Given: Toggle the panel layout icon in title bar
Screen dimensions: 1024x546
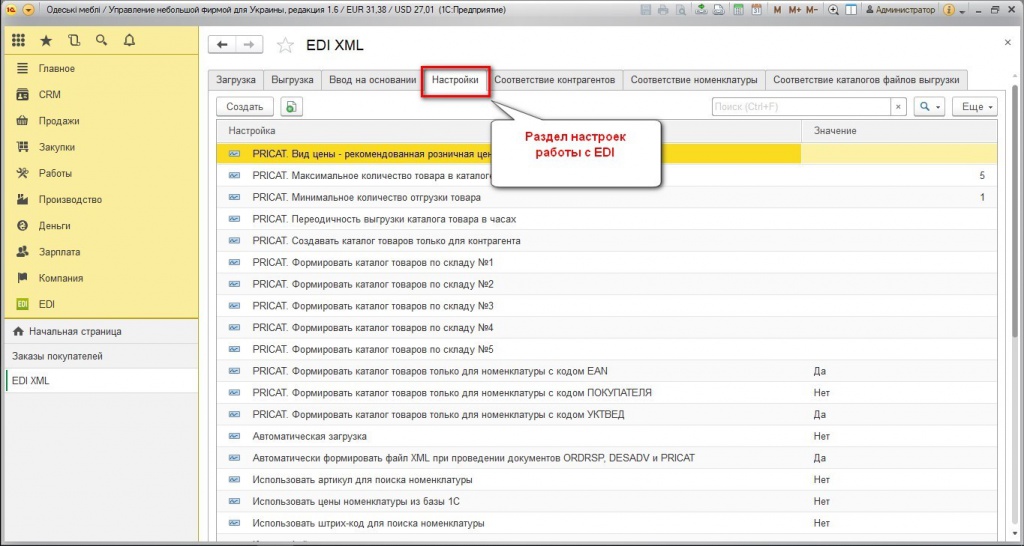Looking at the screenshot, I should pos(851,10).
